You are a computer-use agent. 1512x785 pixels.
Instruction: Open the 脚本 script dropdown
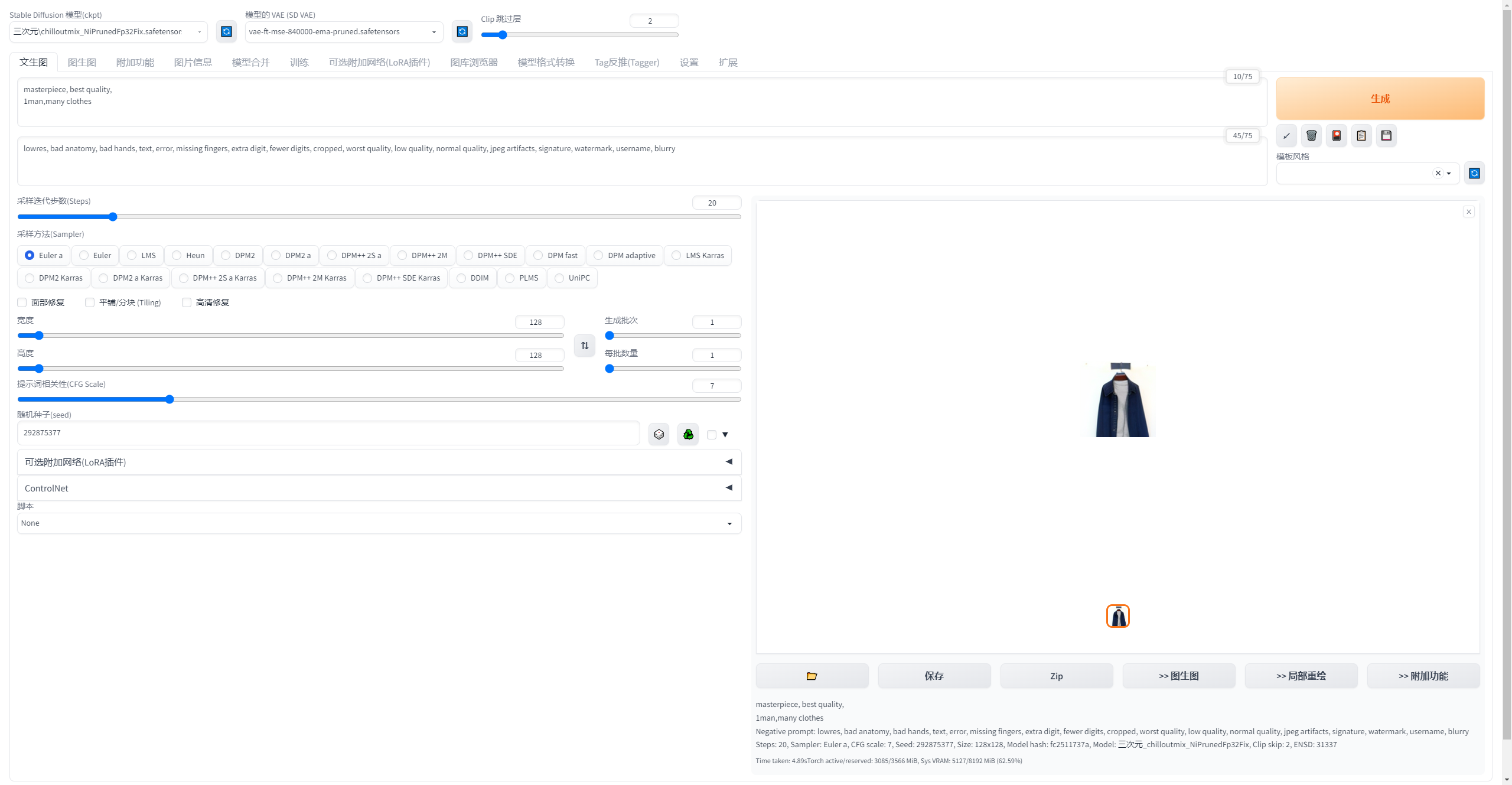[x=379, y=523]
